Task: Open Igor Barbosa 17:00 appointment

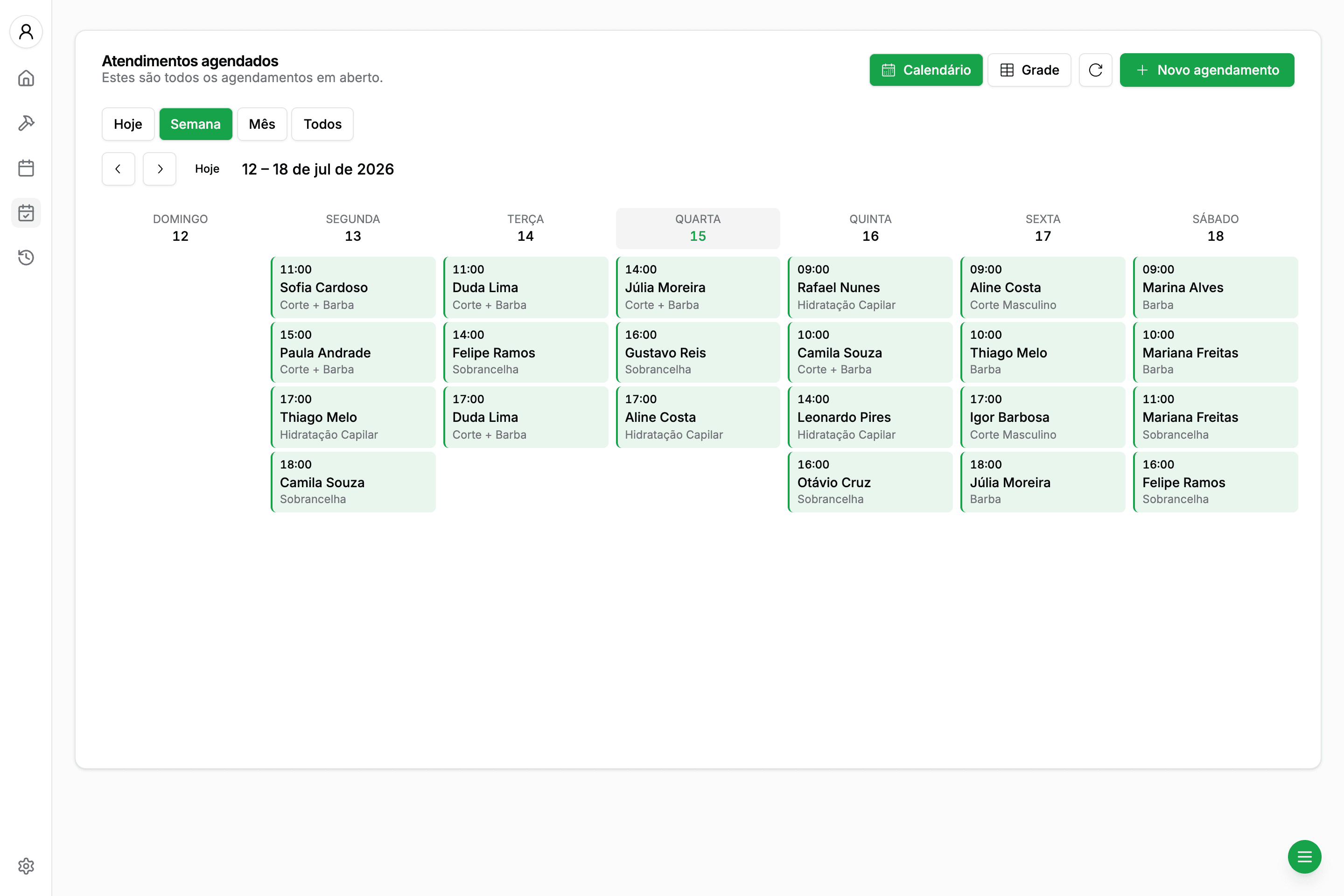Action: point(1043,417)
